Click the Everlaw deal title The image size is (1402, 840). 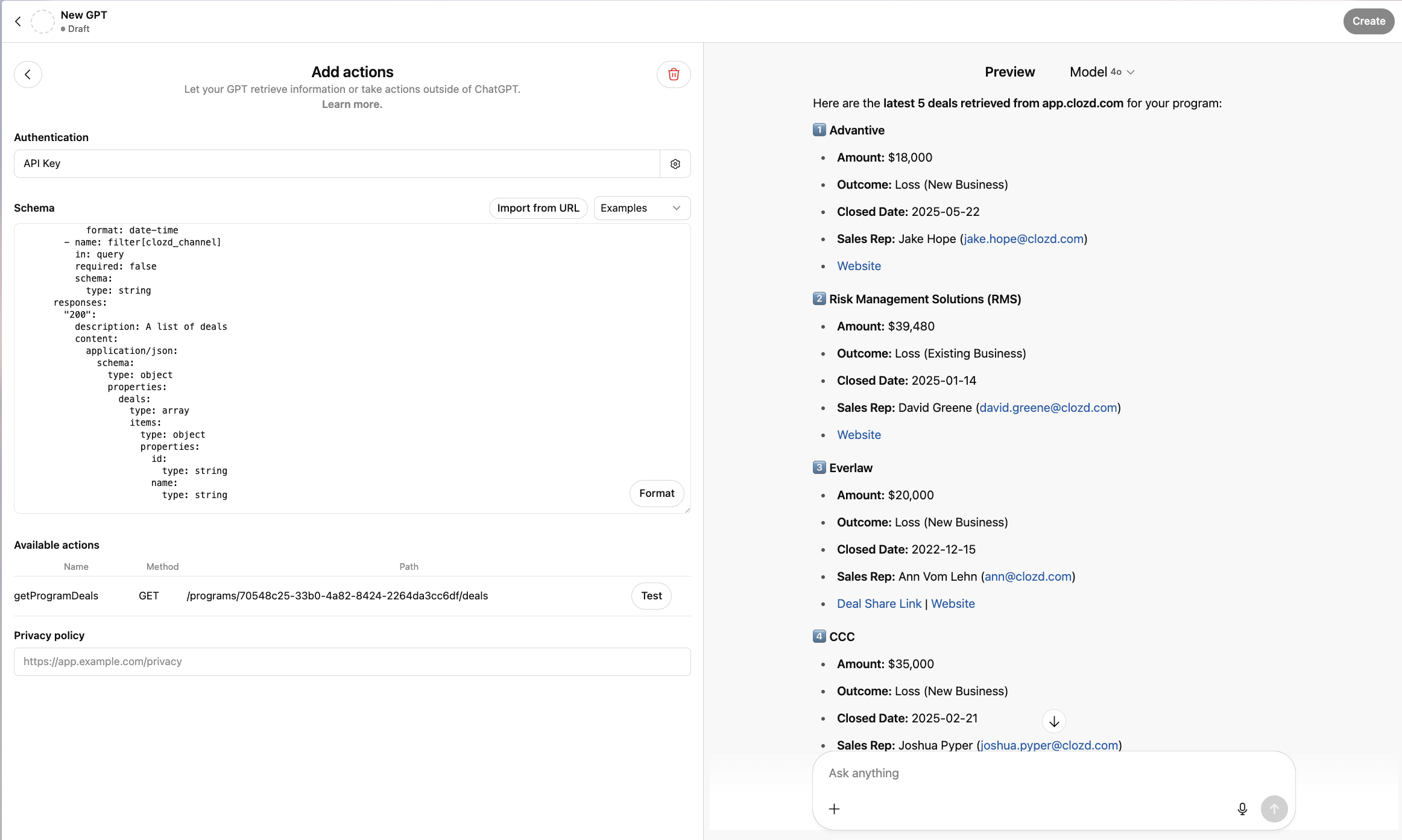click(x=851, y=469)
